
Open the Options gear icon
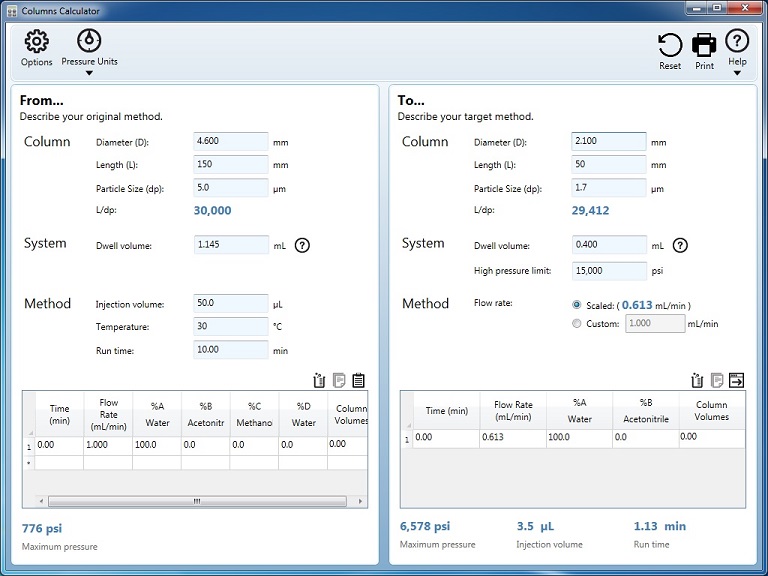click(x=36, y=41)
